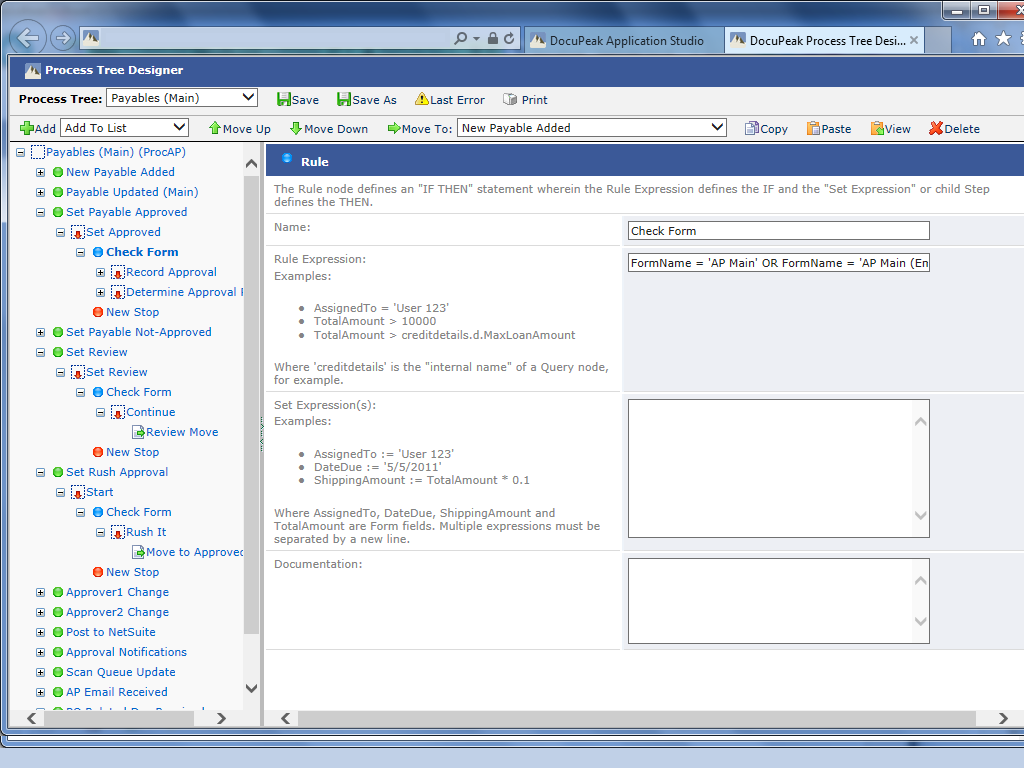
Task: Expand the New Payable Added node
Action: coord(41,172)
